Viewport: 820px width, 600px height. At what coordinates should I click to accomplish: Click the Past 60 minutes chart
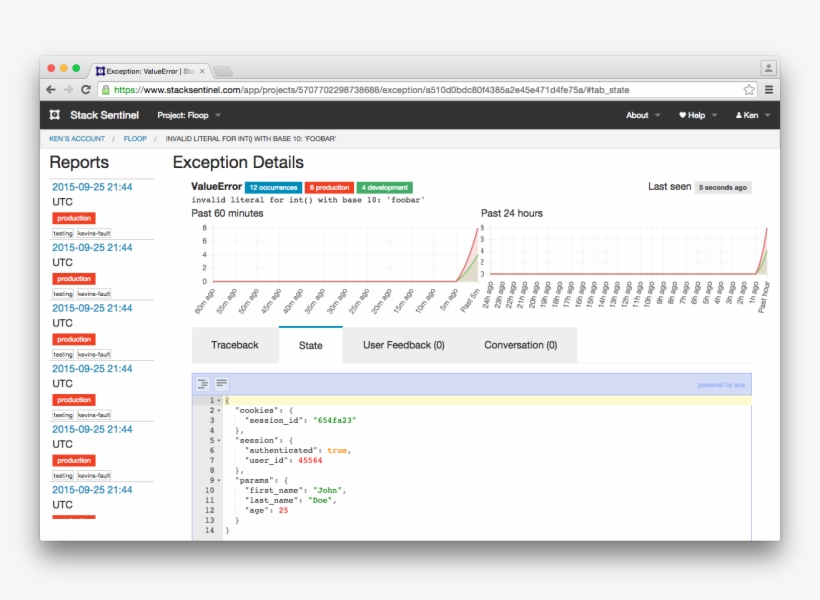pyautogui.click(x=336, y=269)
